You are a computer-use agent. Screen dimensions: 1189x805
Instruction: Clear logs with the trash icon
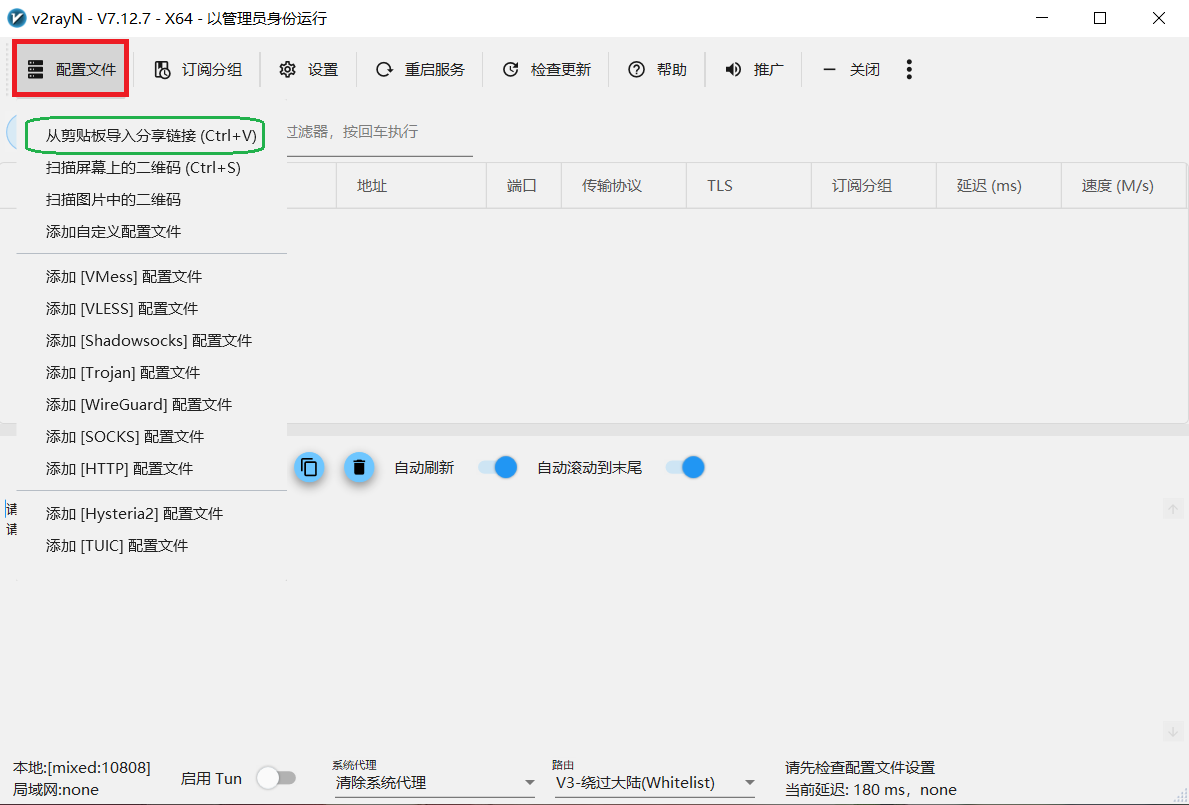click(x=359, y=467)
